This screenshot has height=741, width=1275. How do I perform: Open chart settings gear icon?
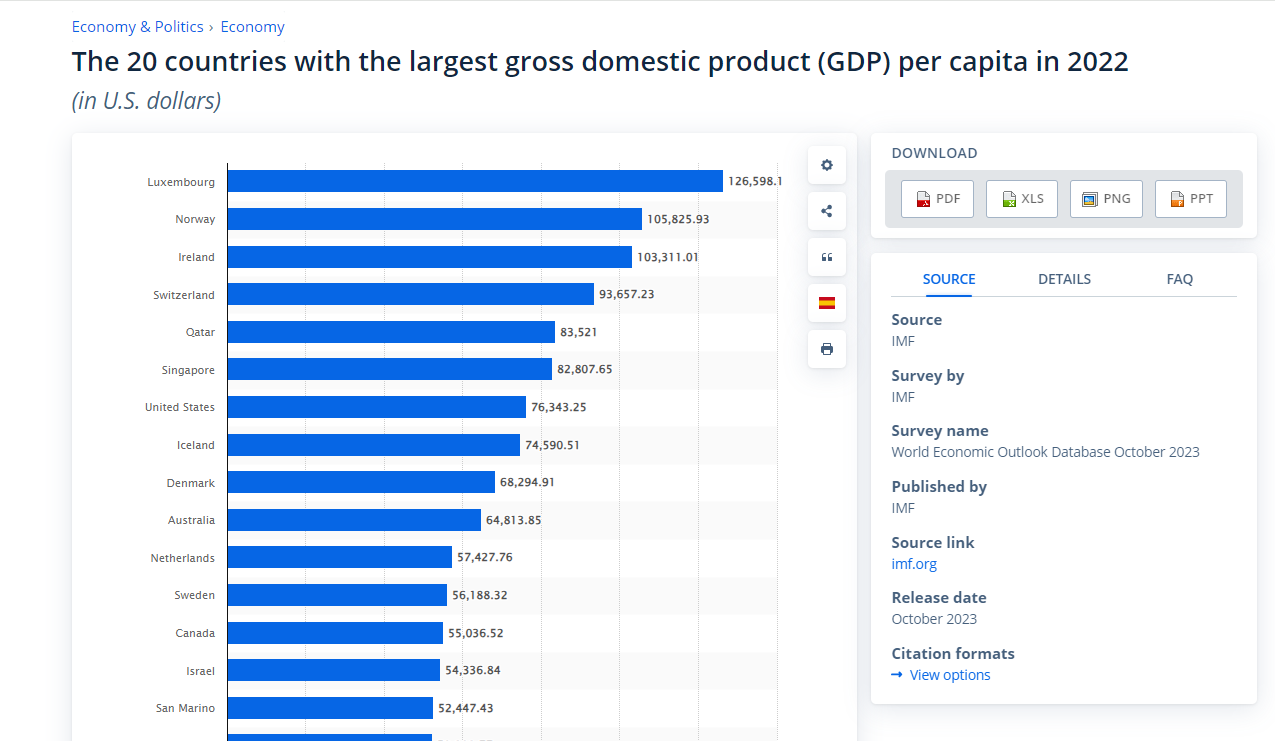(x=826, y=165)
